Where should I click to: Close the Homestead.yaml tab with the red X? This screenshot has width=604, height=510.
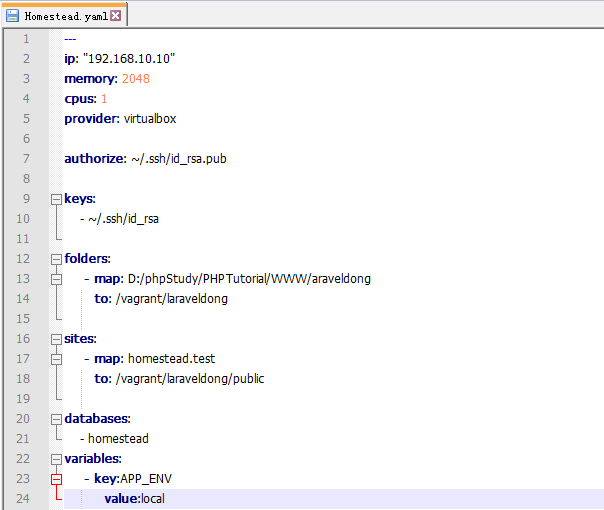coord(116,16)
